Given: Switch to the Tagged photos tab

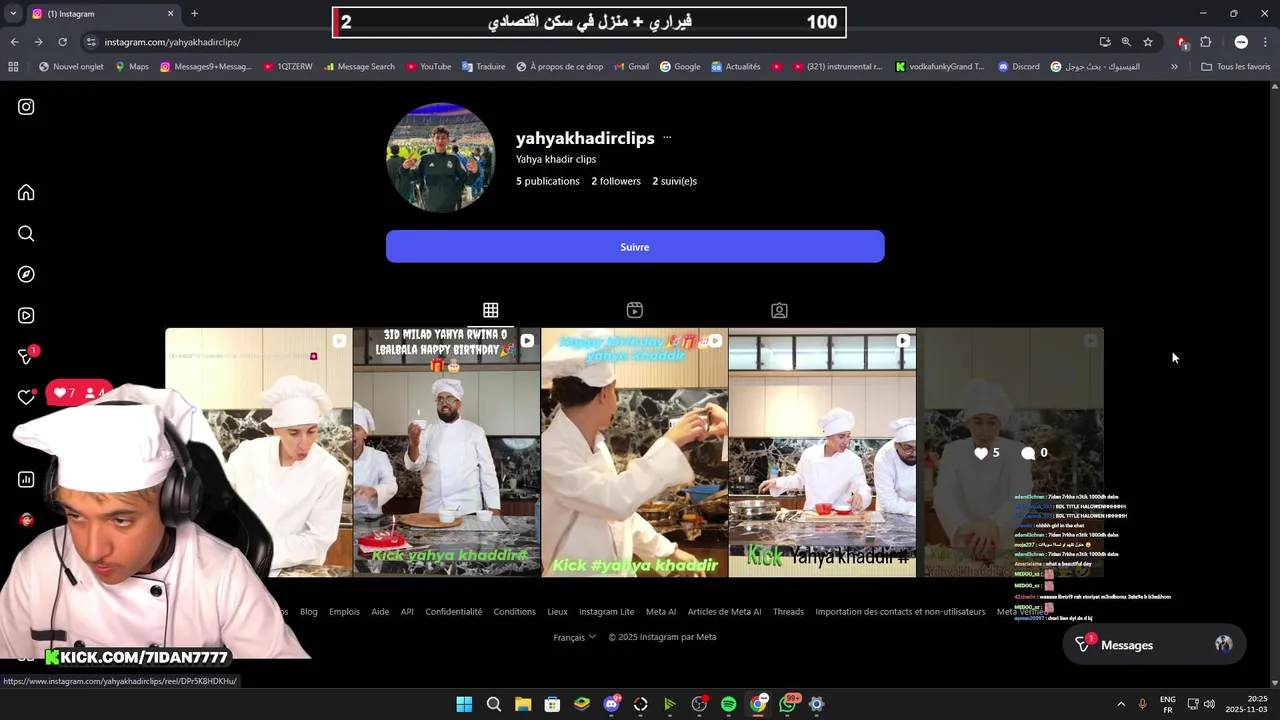Looking at the screenshot, I should (x=779, y=311).
